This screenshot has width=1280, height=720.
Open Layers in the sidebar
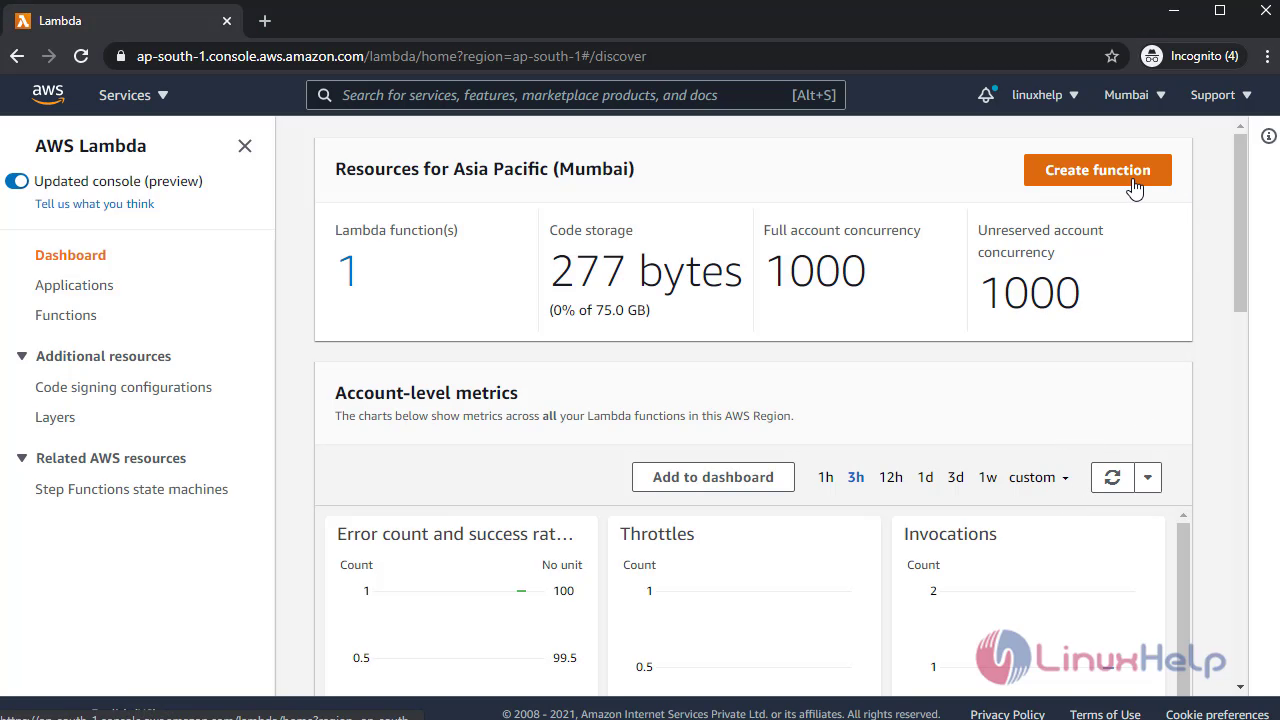(x=55, y=417)
